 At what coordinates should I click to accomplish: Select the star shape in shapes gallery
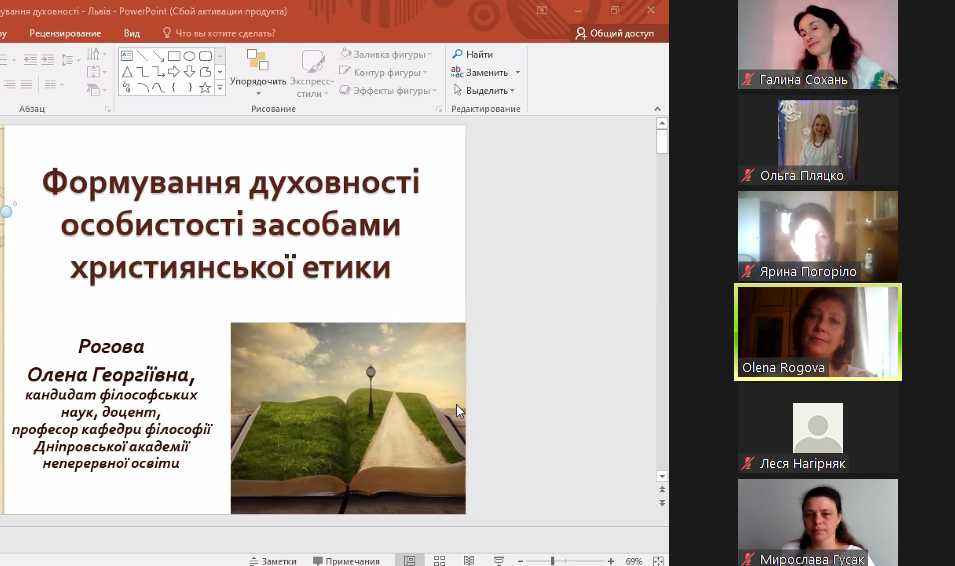[x=205, y=88]
